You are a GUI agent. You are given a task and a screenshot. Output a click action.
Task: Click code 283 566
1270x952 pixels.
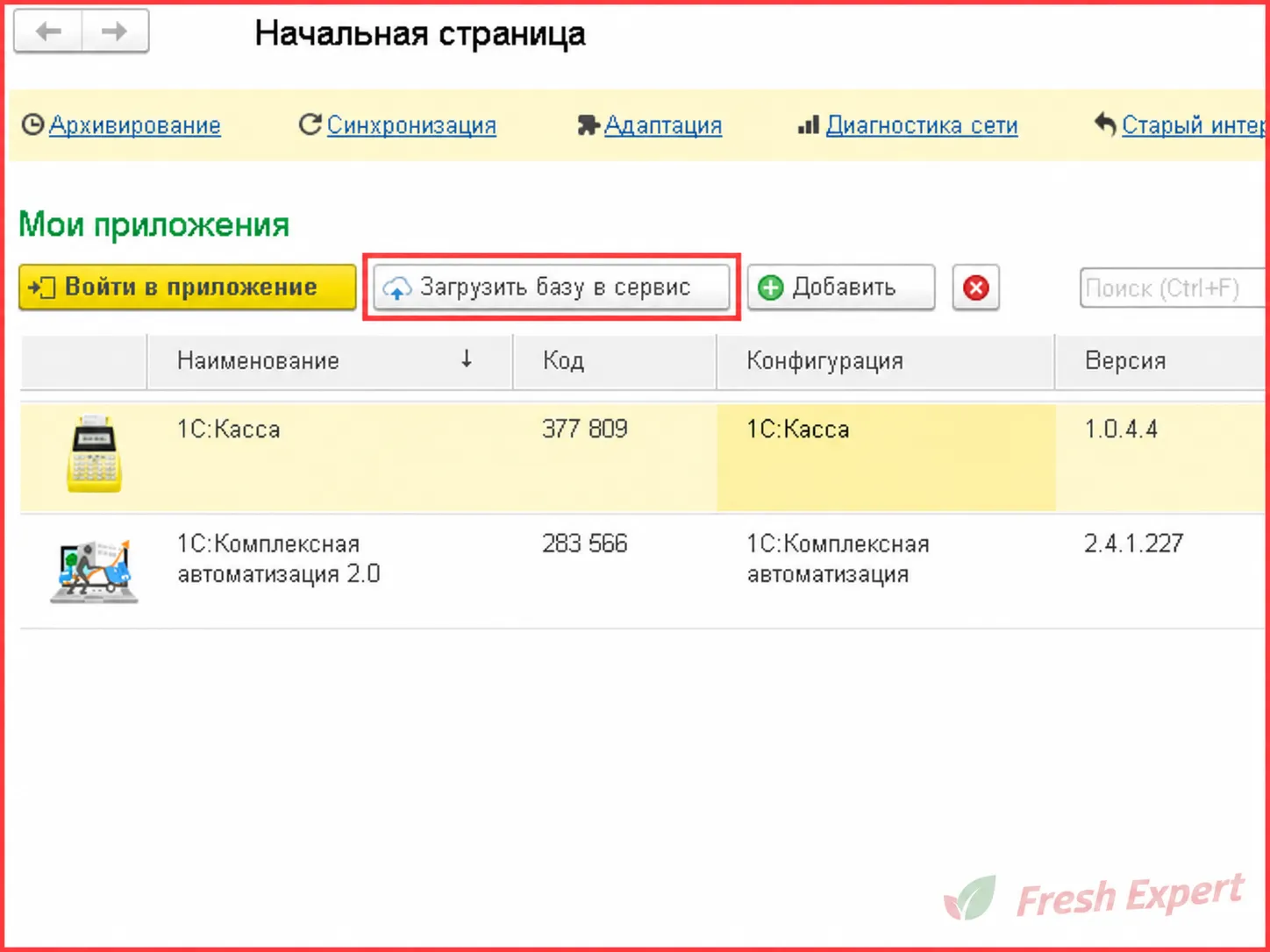584,543
